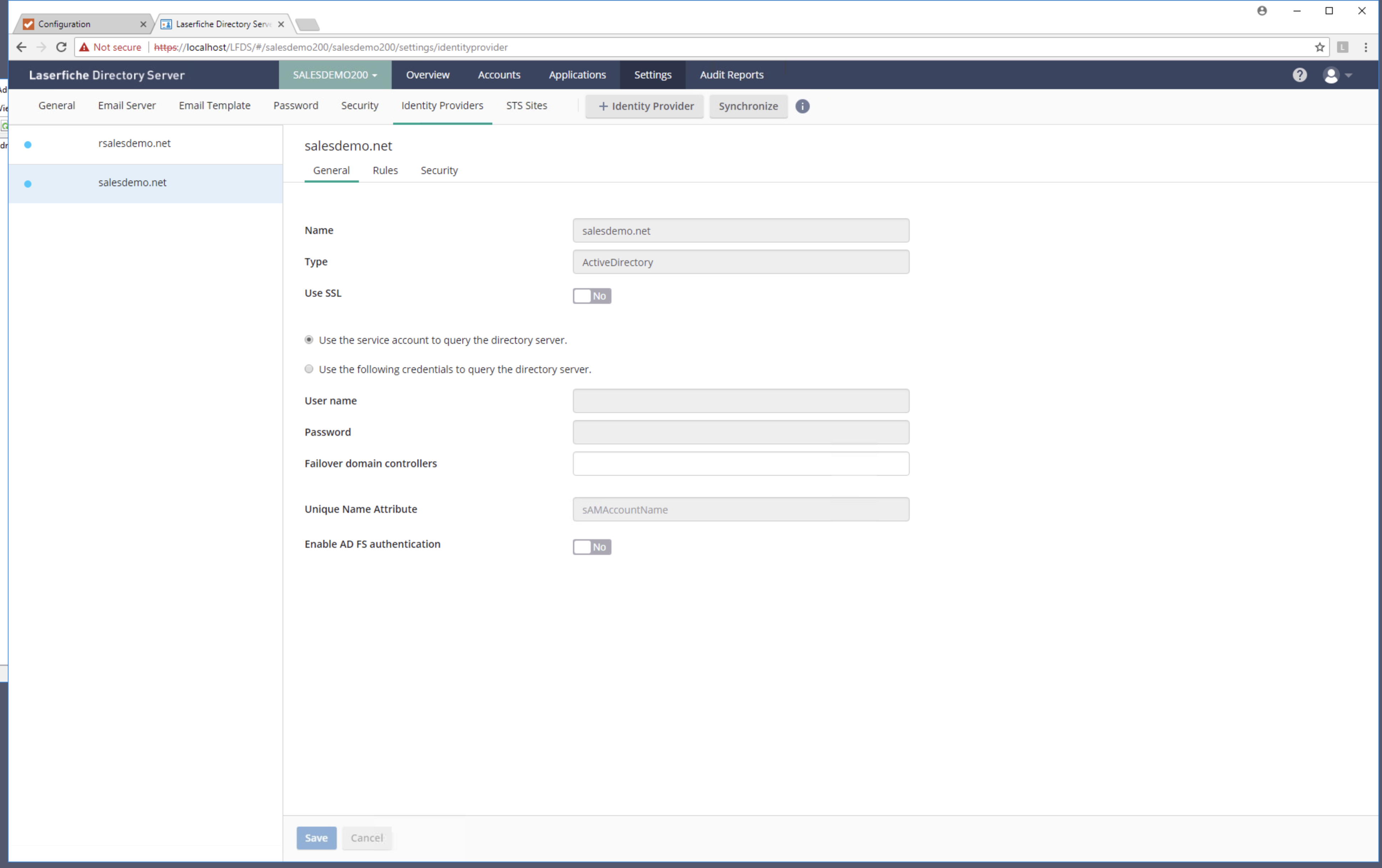1382x868 pixels.
Task: Expand the account dropdown arrow
Action: [1348, 75]
